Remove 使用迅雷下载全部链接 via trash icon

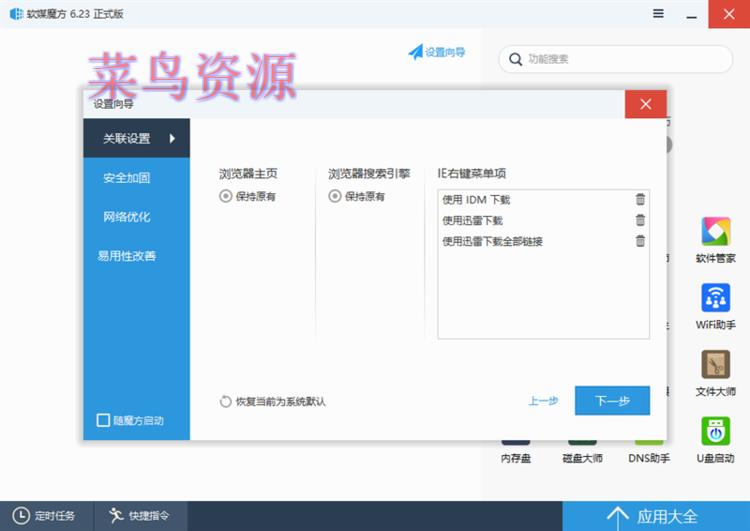(x=640, y=241)
